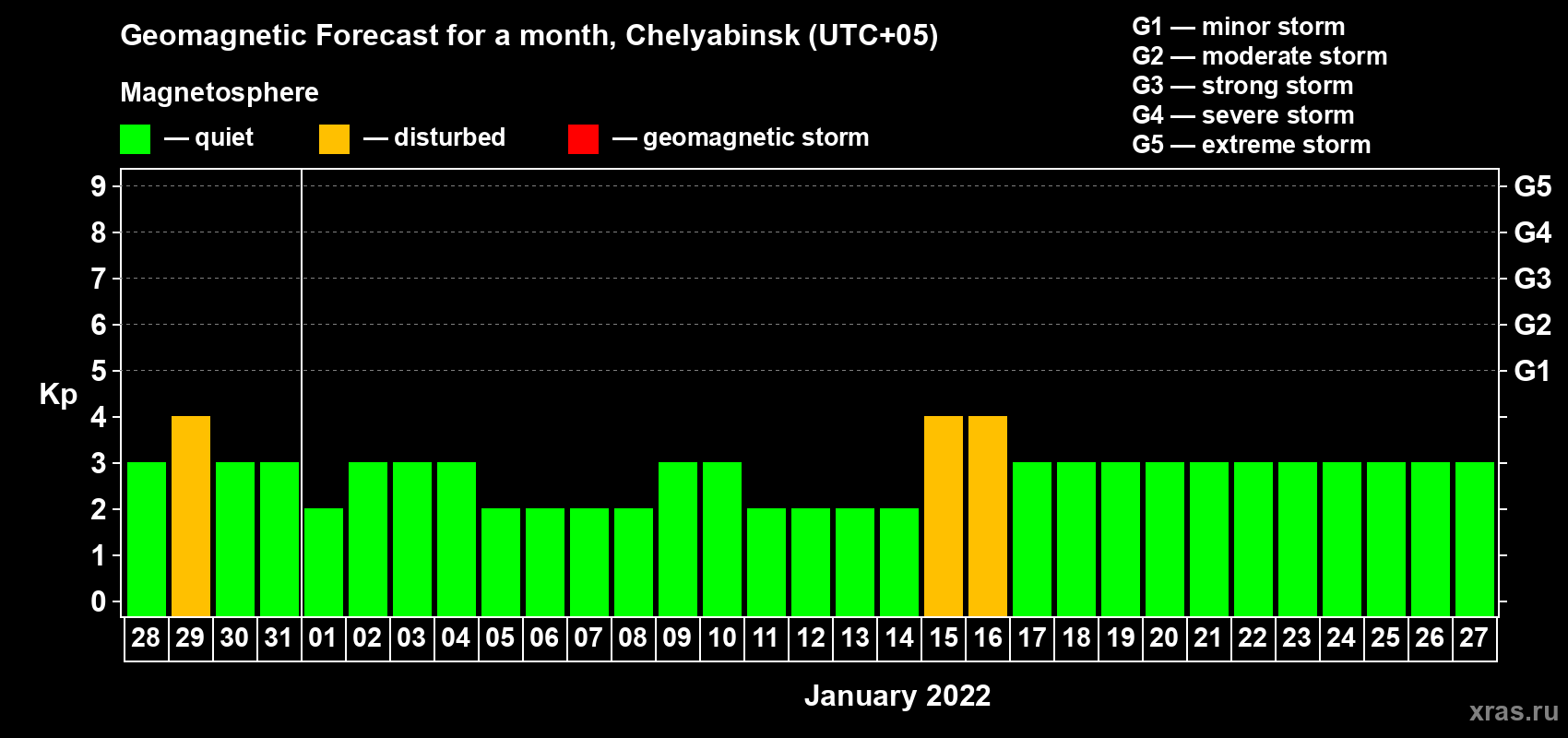This screenshot has width=1568, height=738.
Task: Click the xras.ru watermark link
Action: tap(1514, 711)
